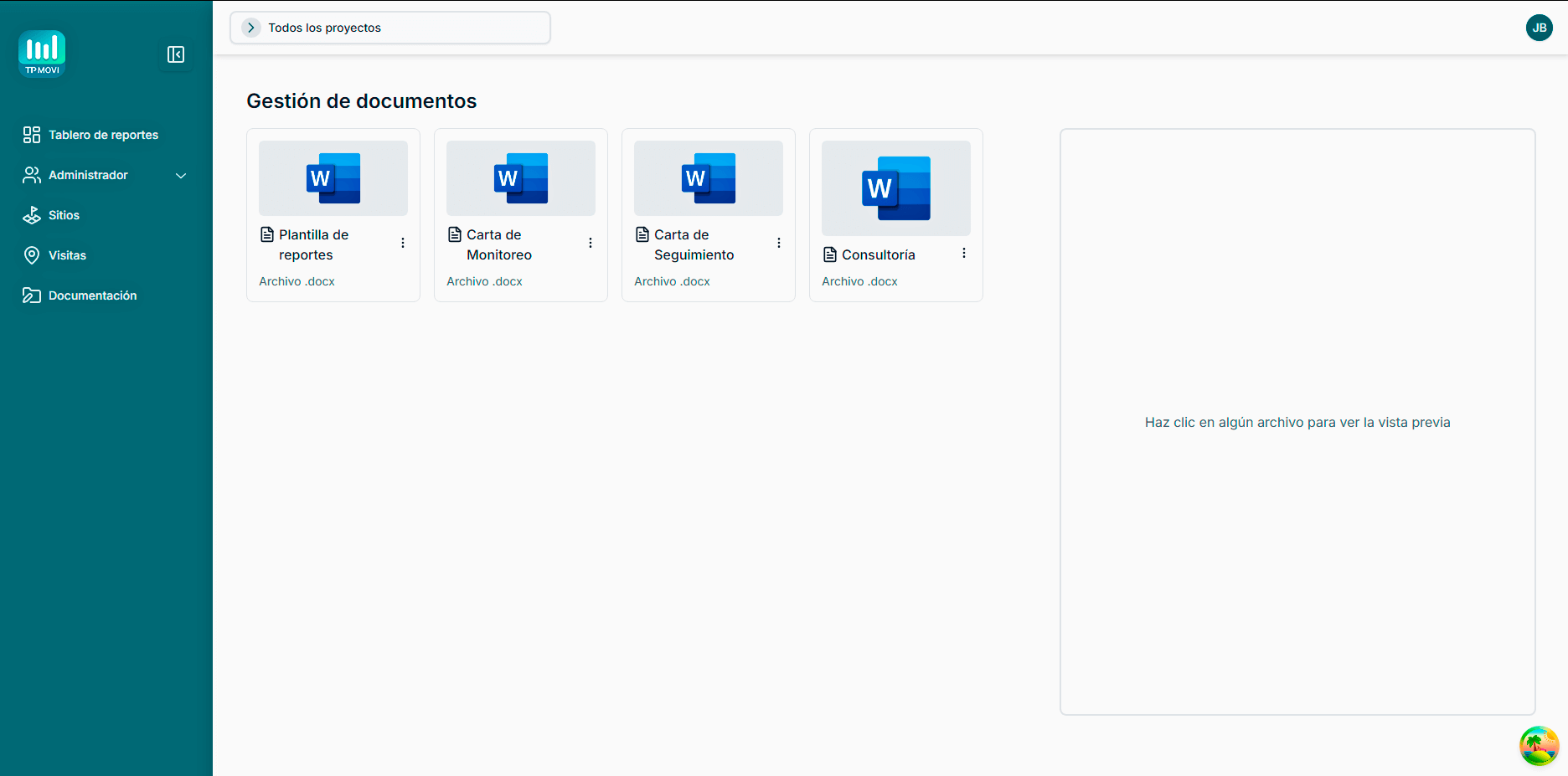Expand the Administrador menu chevron
This screenshot has height=776, width=1568.
pyautogui.click(x=181, y=176)
